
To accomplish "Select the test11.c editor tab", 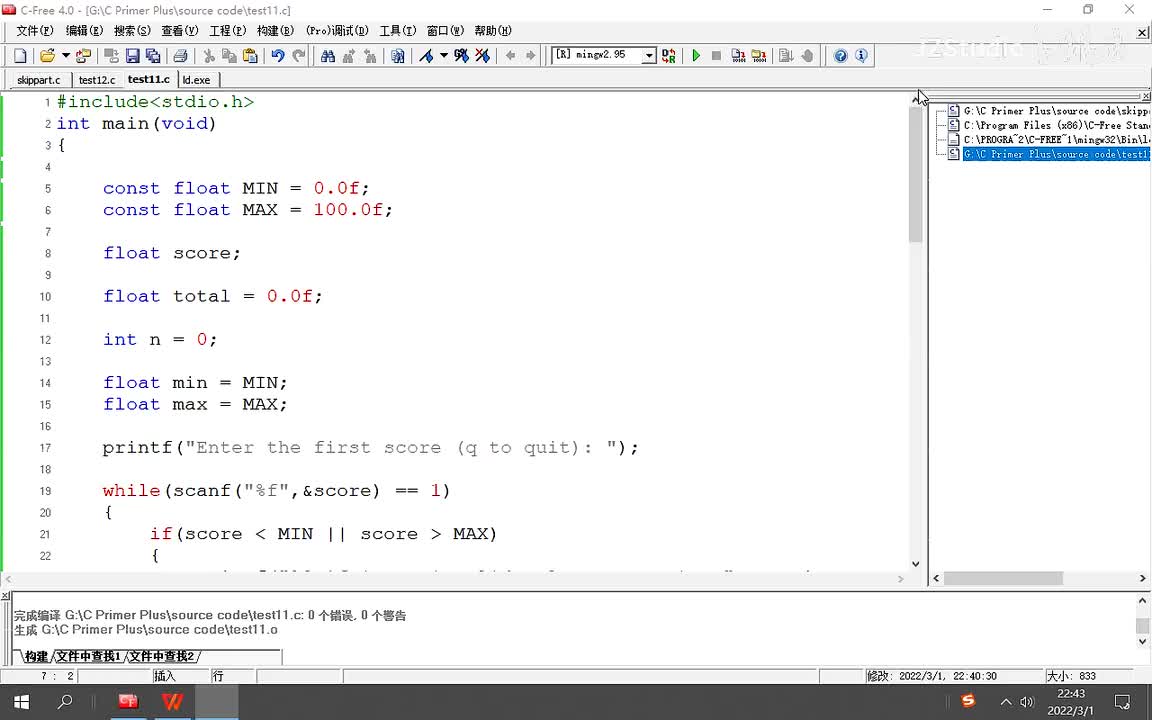I will 148,79.
